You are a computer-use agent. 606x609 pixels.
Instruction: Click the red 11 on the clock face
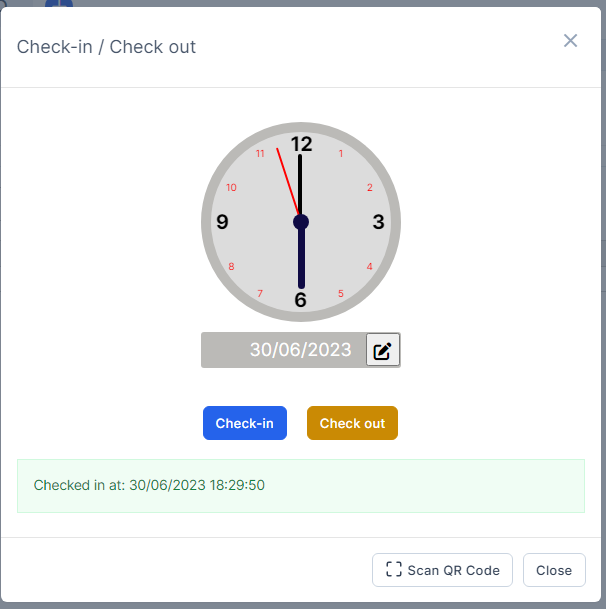[x=260, y=154]
